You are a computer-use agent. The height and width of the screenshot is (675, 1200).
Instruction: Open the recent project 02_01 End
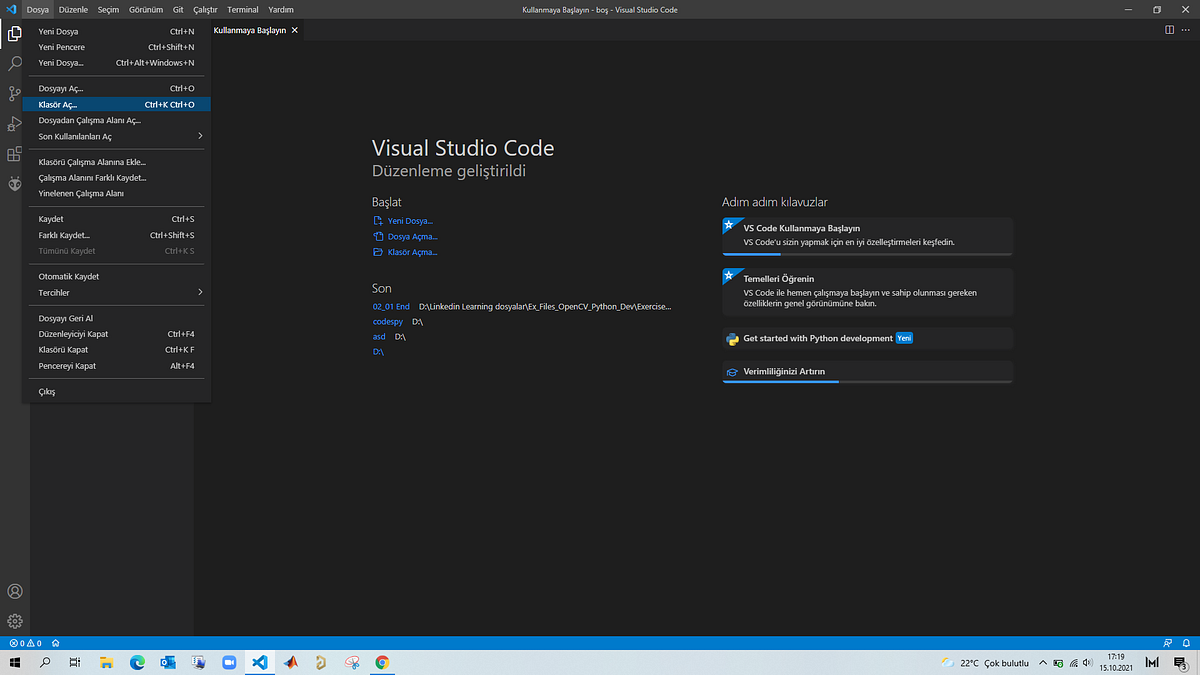(x=390, y=306)
